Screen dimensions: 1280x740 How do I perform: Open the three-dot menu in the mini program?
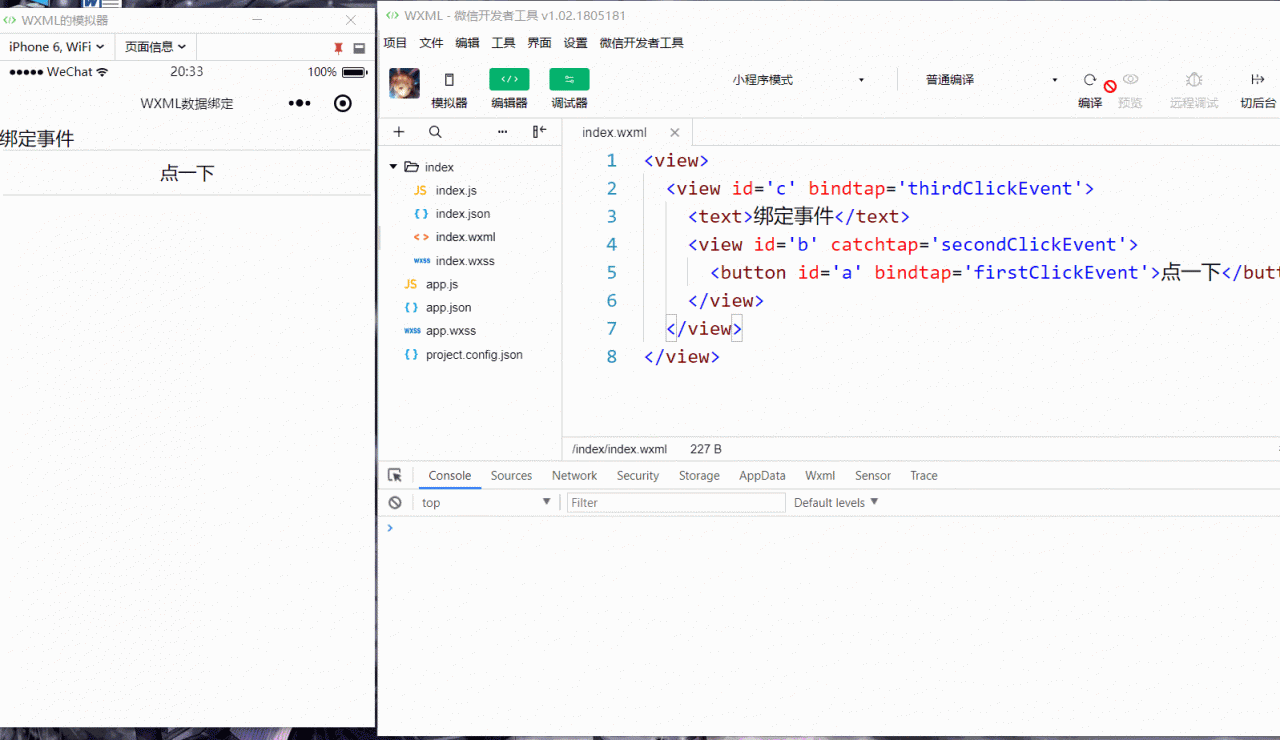click(x=300, y=103)
